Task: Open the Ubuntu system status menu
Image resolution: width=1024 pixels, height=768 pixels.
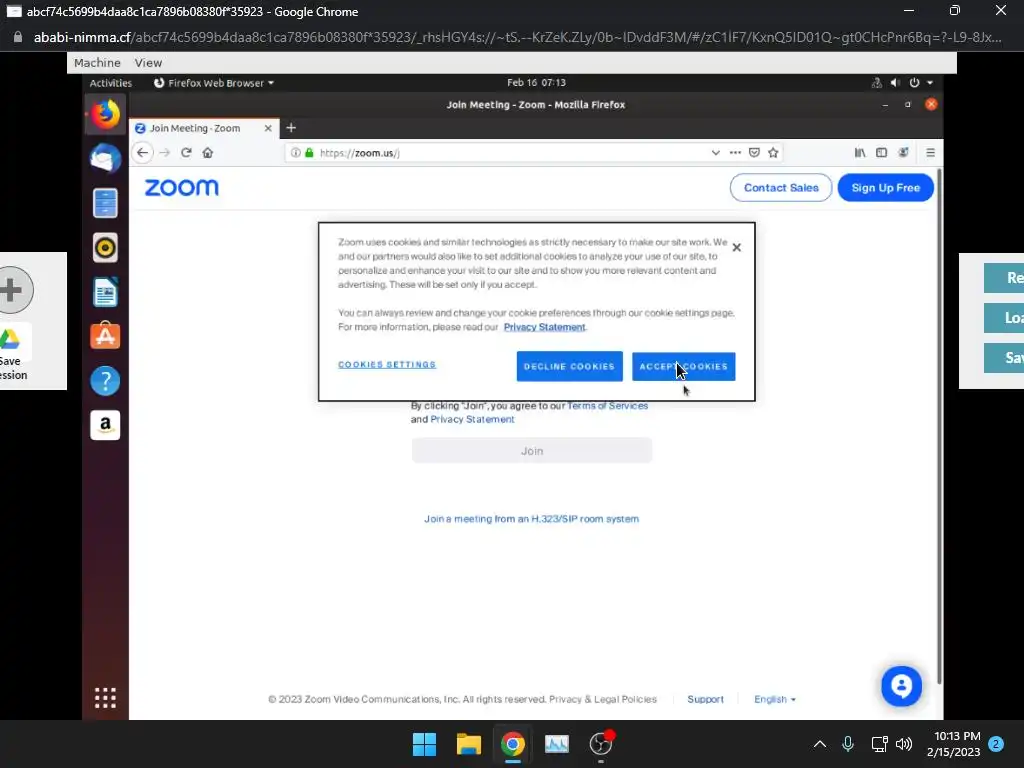Action: [x=903, y=83]
